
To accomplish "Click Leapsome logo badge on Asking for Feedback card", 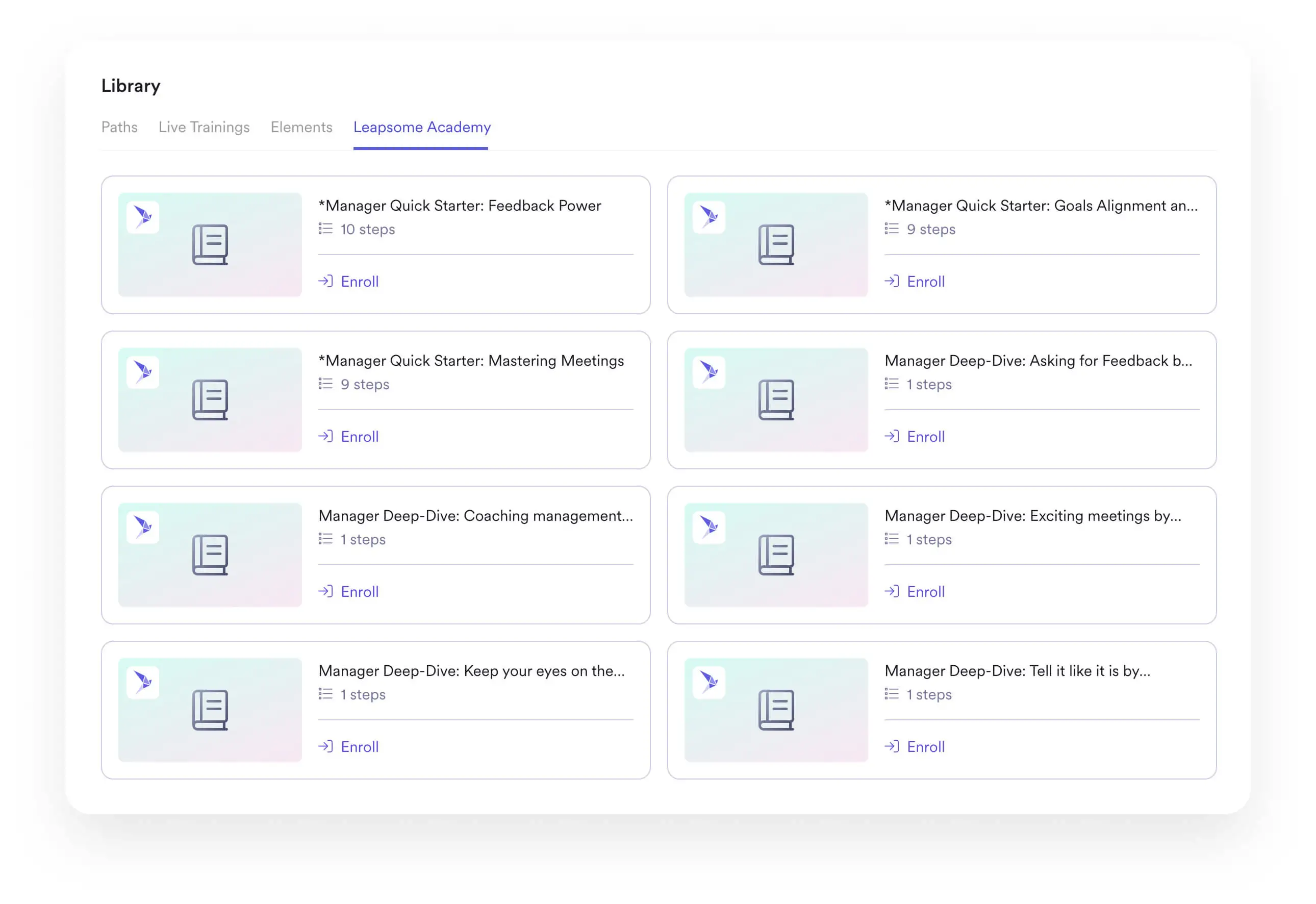I will tap(709, 372).
